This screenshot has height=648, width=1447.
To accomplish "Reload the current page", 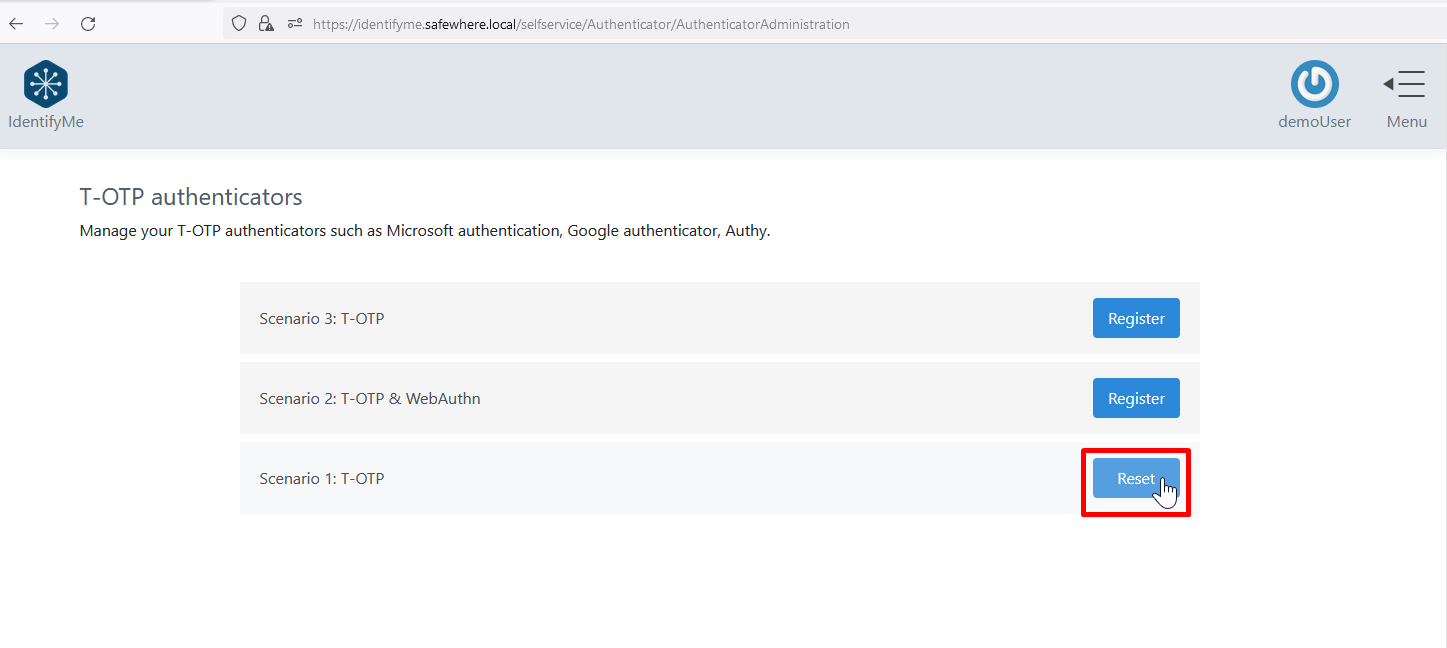I will click(88, 24).
